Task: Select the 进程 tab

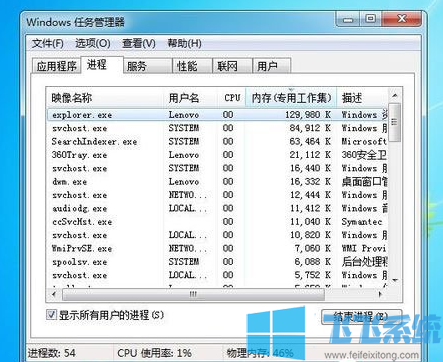Action: tap(102, 65)
